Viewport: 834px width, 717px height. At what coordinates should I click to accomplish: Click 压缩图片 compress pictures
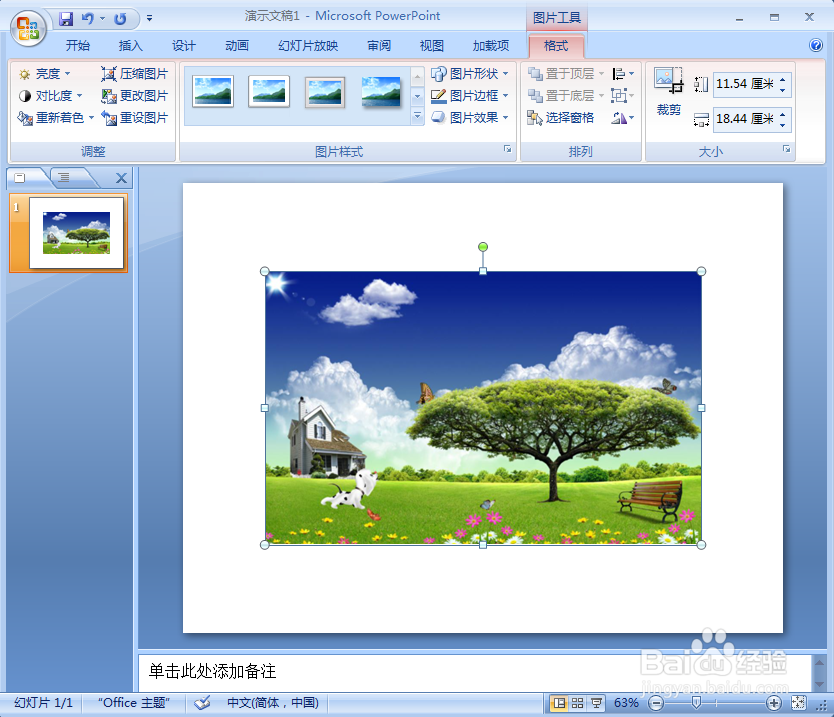(x=135, y=73)
